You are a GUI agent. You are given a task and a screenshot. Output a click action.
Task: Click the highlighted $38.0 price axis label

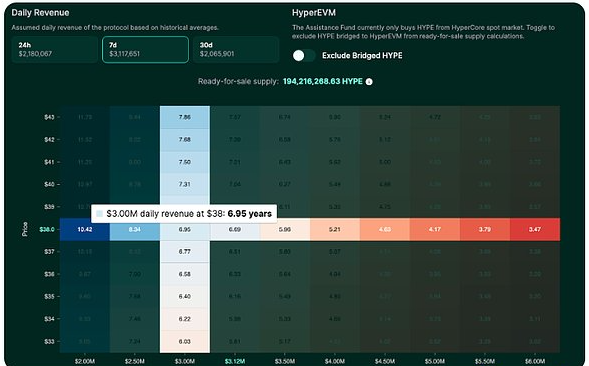click(47, 229)
